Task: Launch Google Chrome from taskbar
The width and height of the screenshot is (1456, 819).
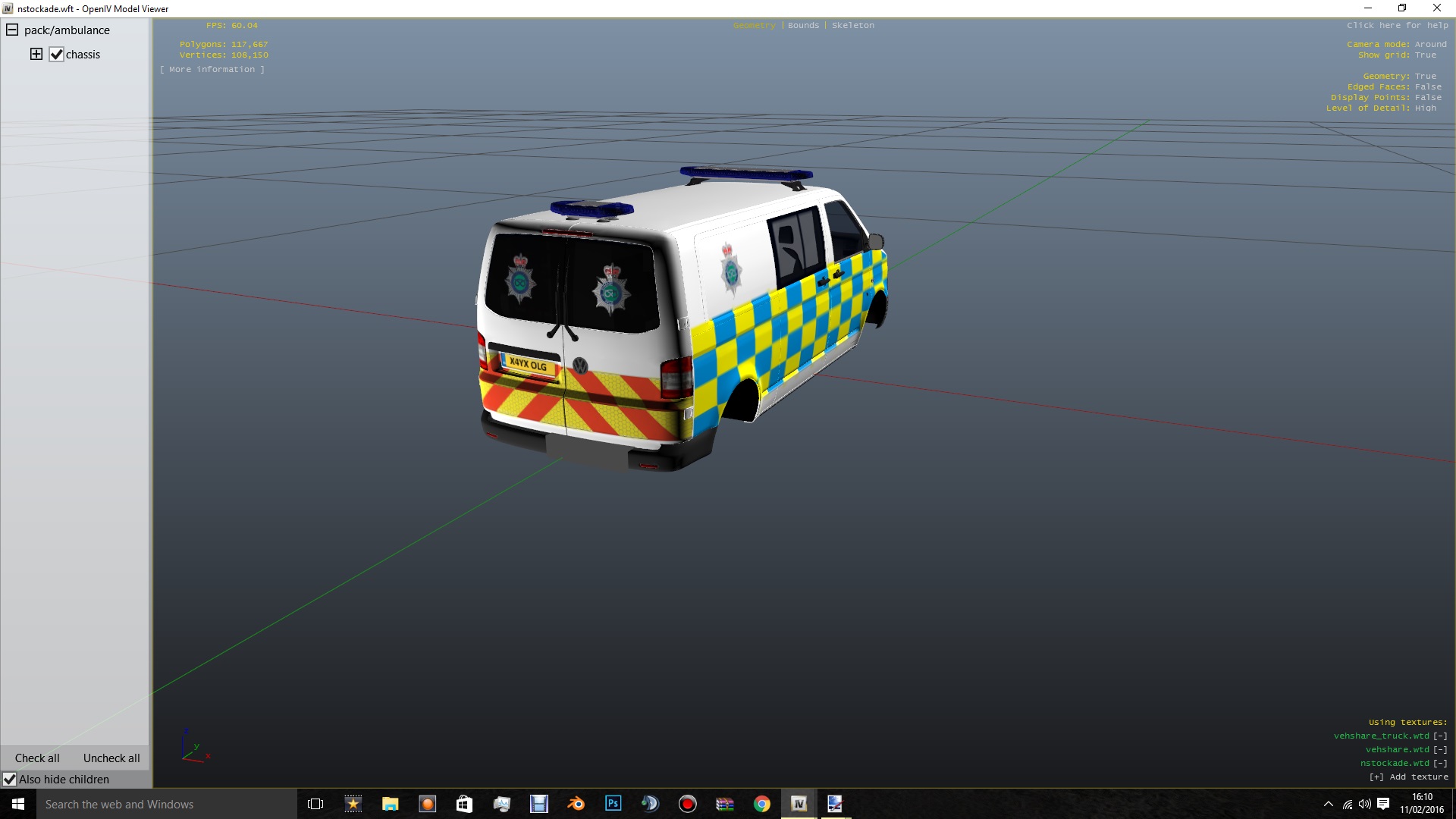Action: tap(761, 804)
